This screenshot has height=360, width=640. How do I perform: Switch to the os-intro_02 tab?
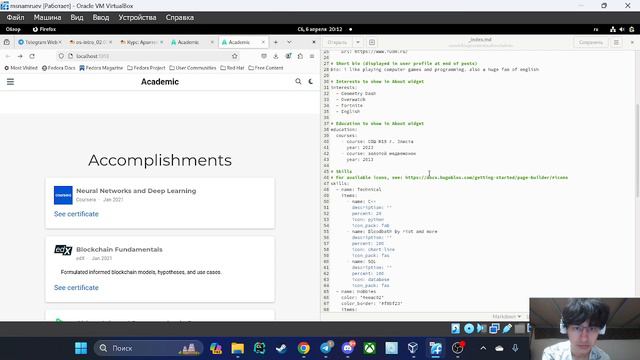click(x=91, y=42)
